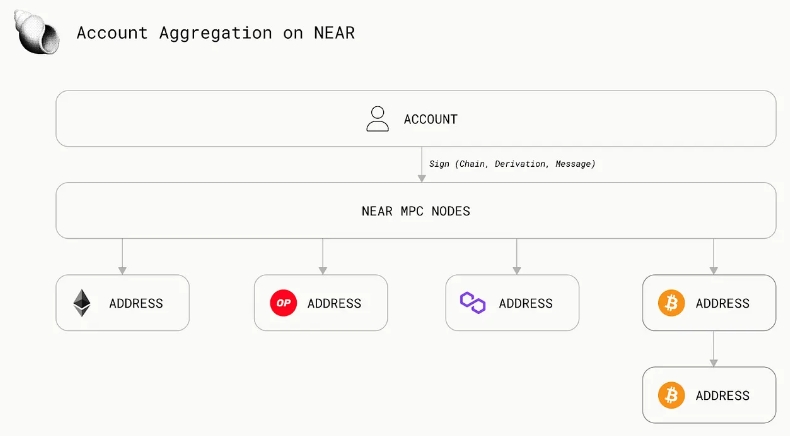The width and height of the screenshot is (790, 436).
Task: Click the arrow pointing to the Polygon address box
Action: click(516, 257)
